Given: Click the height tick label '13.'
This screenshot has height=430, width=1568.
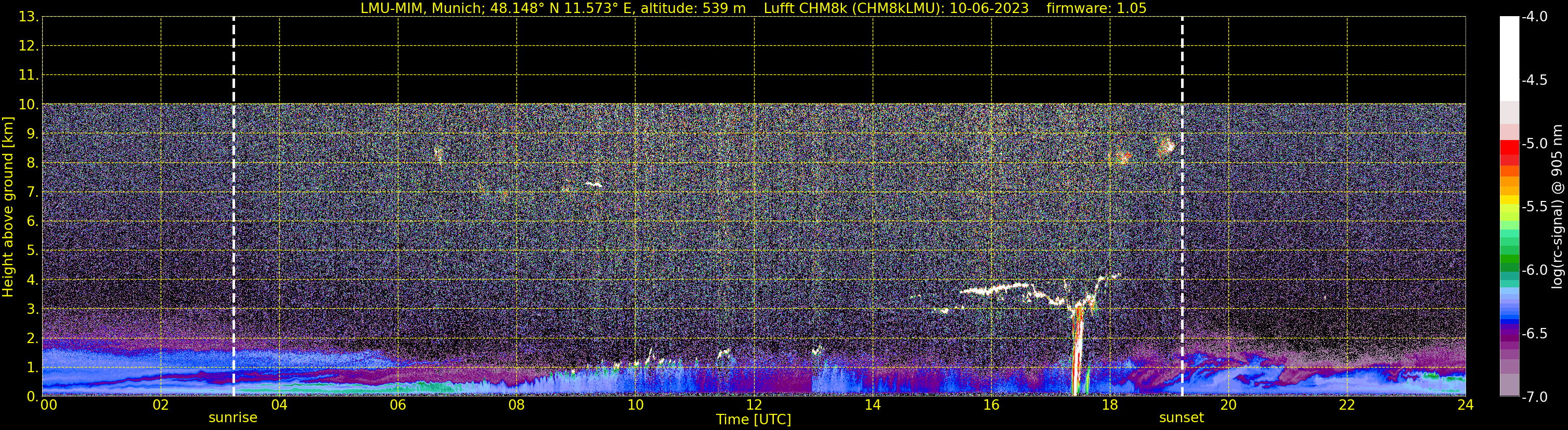Looking at the screenshot, I should (x=29, y=17).
